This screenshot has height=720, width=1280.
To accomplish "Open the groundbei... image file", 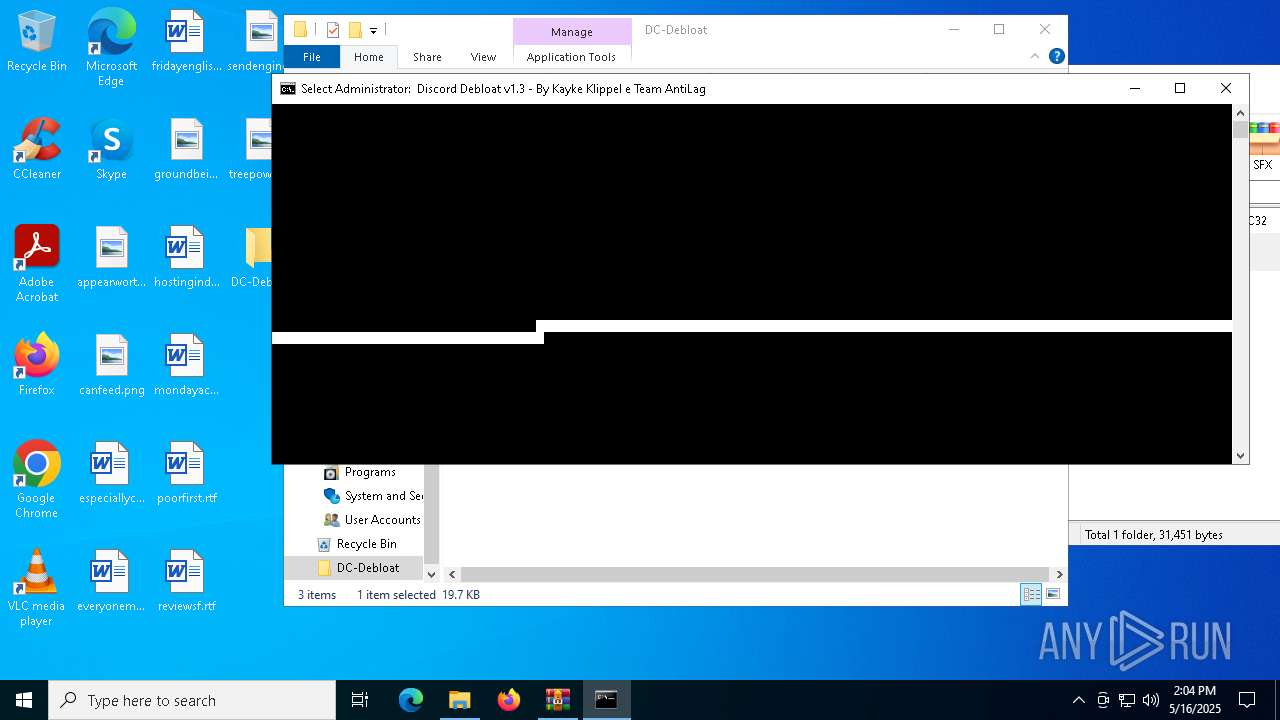I will (x=186, y=149).
